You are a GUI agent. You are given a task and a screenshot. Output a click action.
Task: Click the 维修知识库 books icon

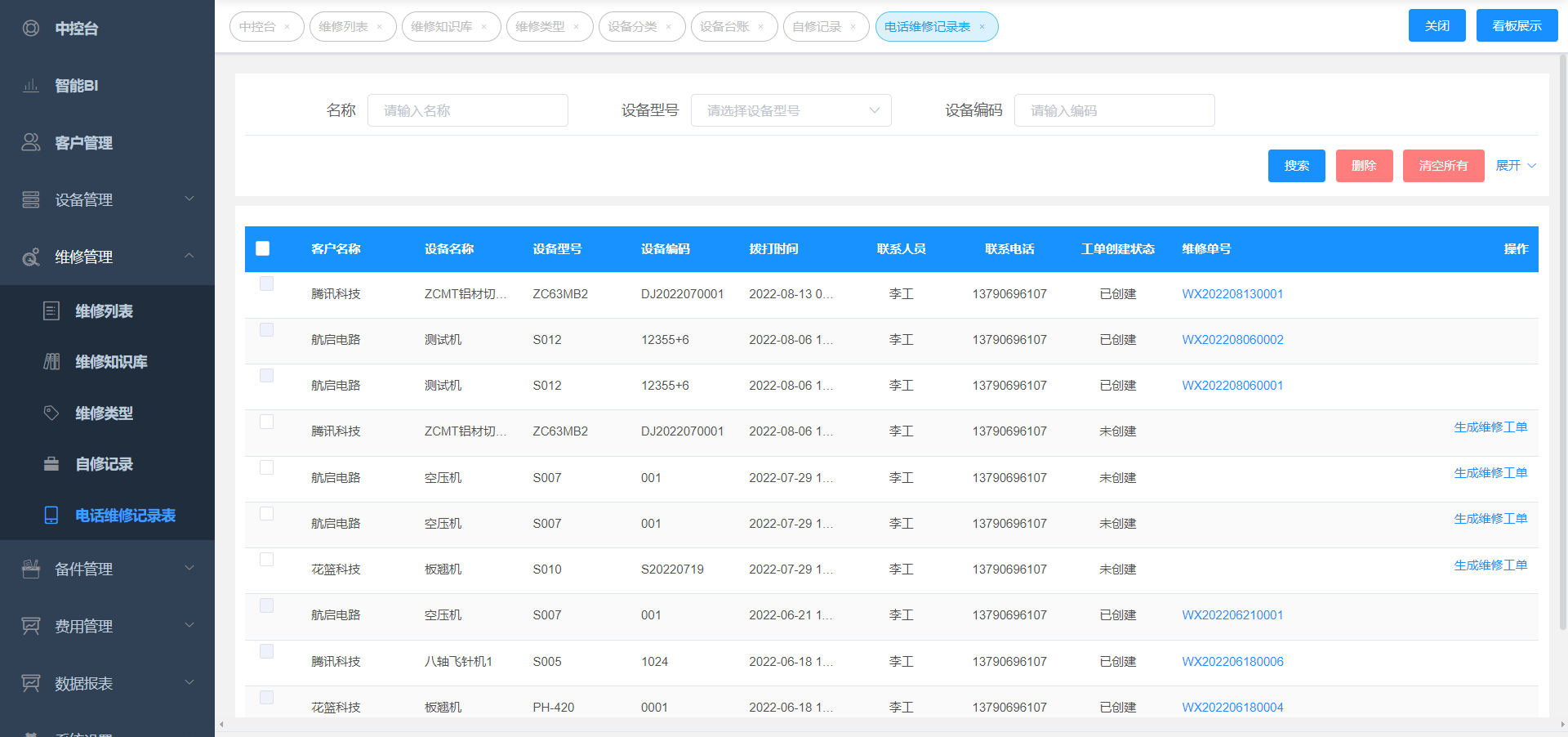tap(51, 362)
